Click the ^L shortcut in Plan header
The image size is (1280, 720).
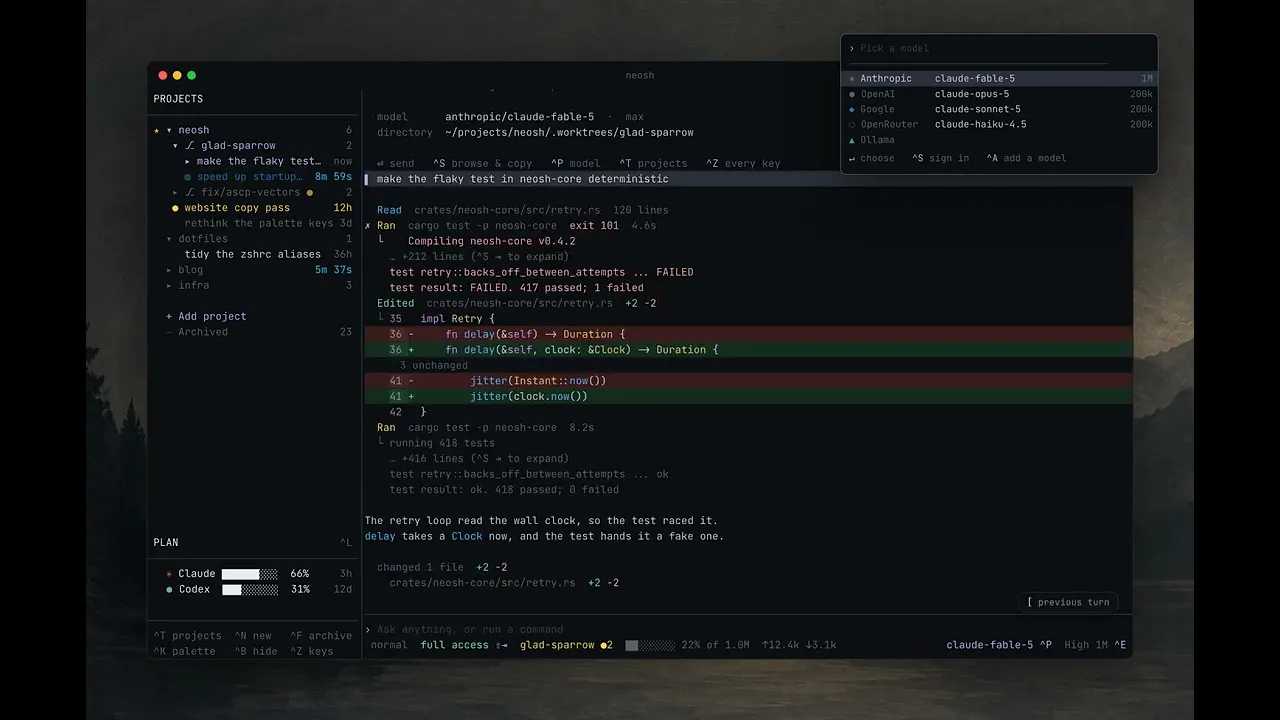[346, 543]
